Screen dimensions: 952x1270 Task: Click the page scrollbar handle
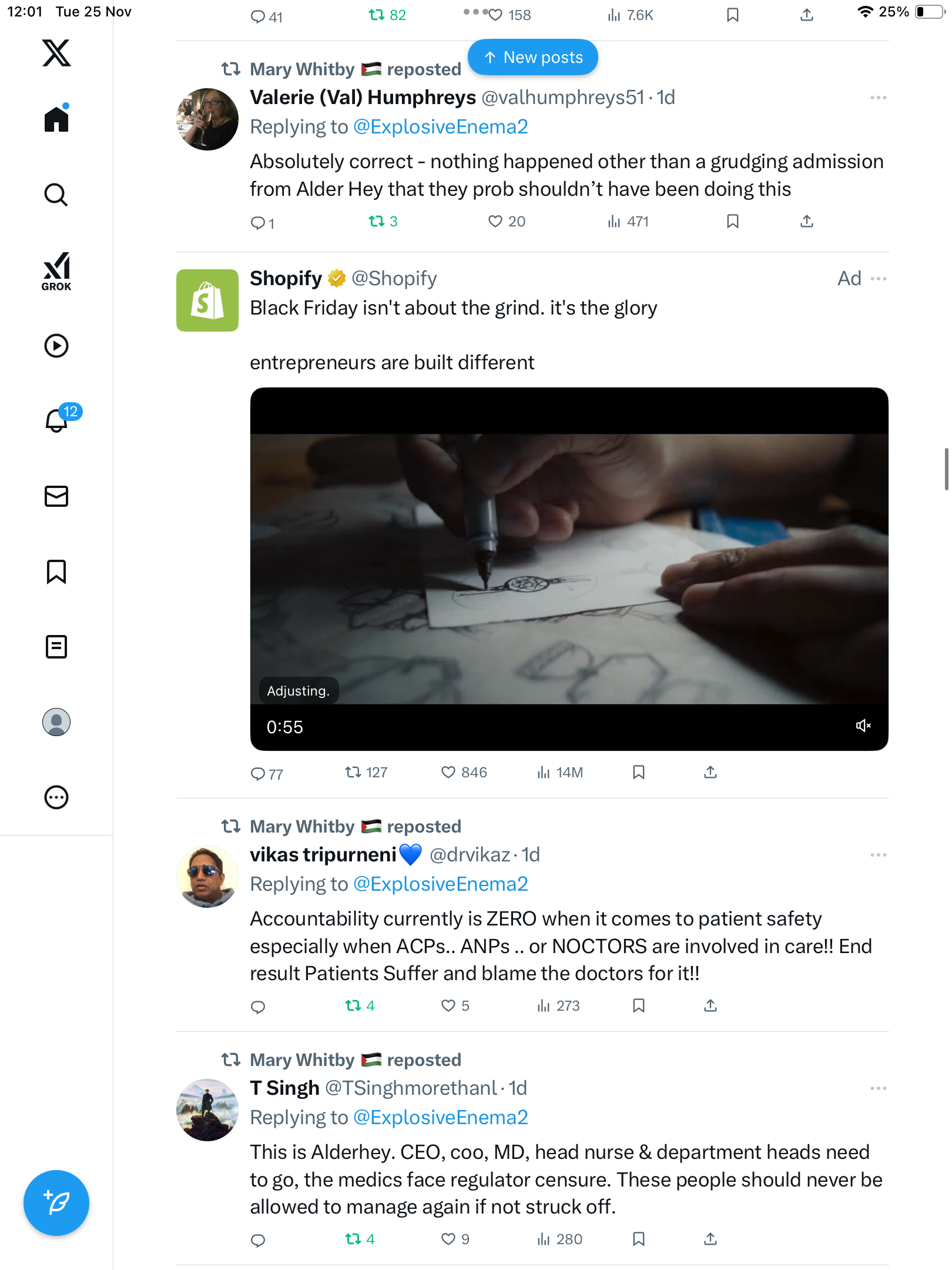click(946, 469)
